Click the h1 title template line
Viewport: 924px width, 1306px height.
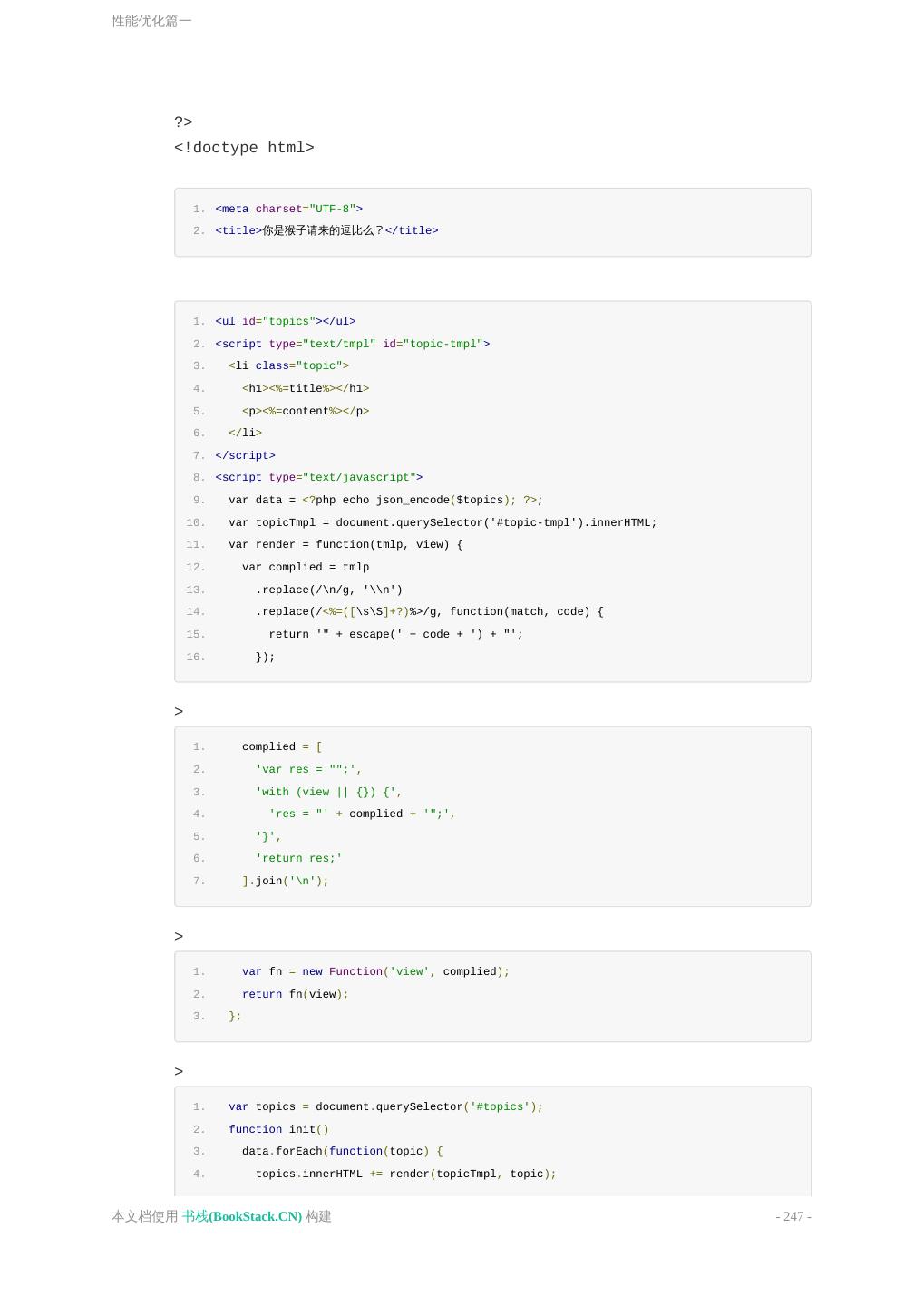tap(306, 388)
